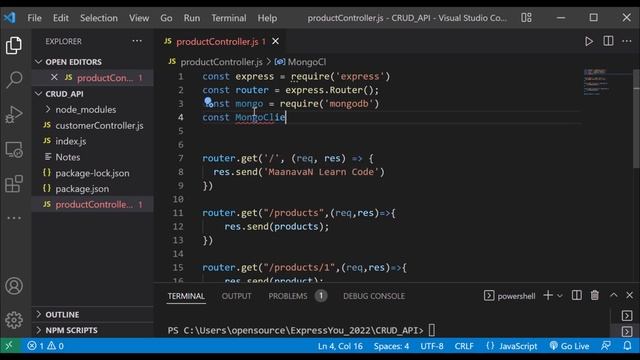
Task: Open the Help menu
Action: click(x=267, y=18)
